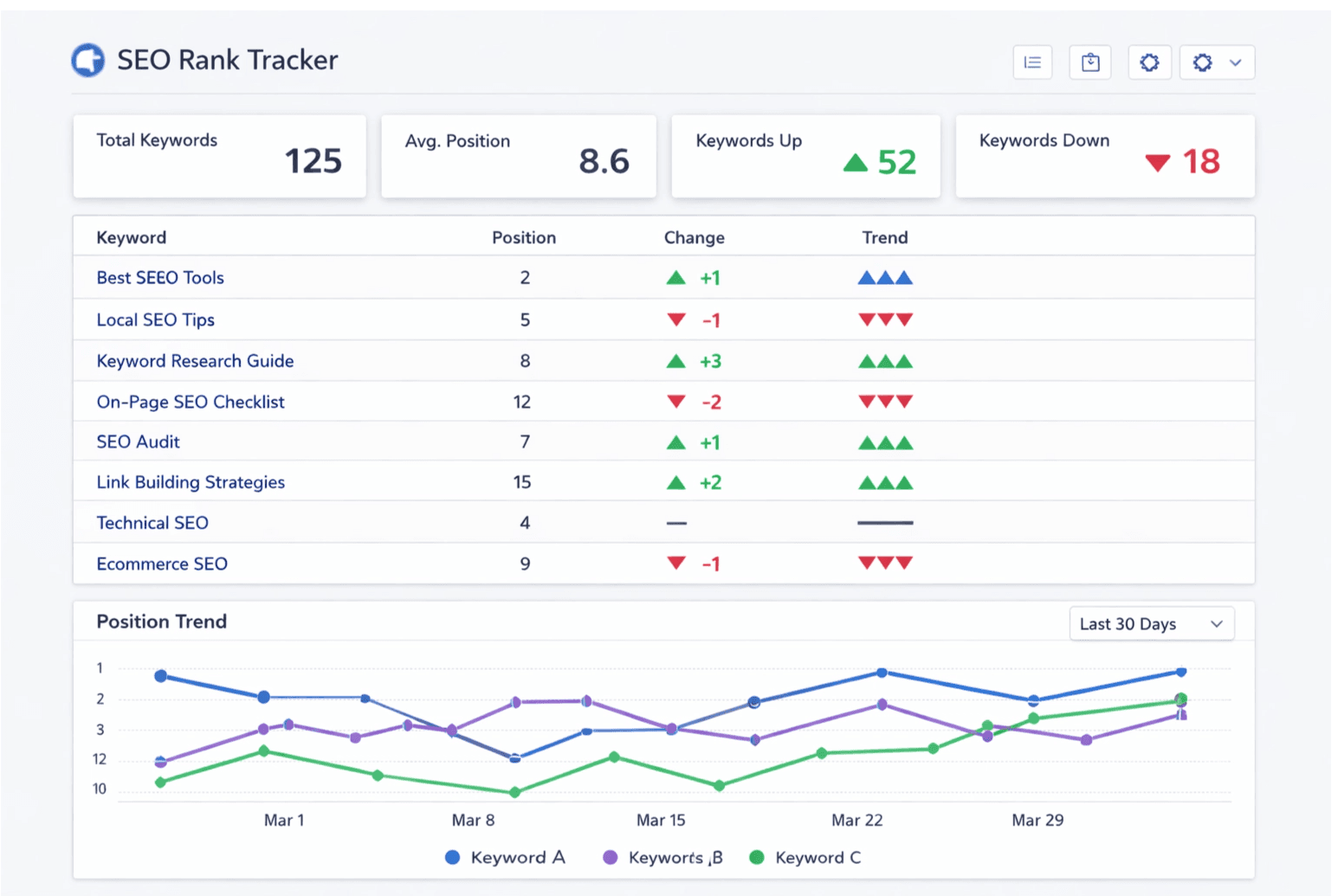Select Keyword A's peak data point near Mar 22
This screenshot has height=896, width=1338.
click(881, 671)
